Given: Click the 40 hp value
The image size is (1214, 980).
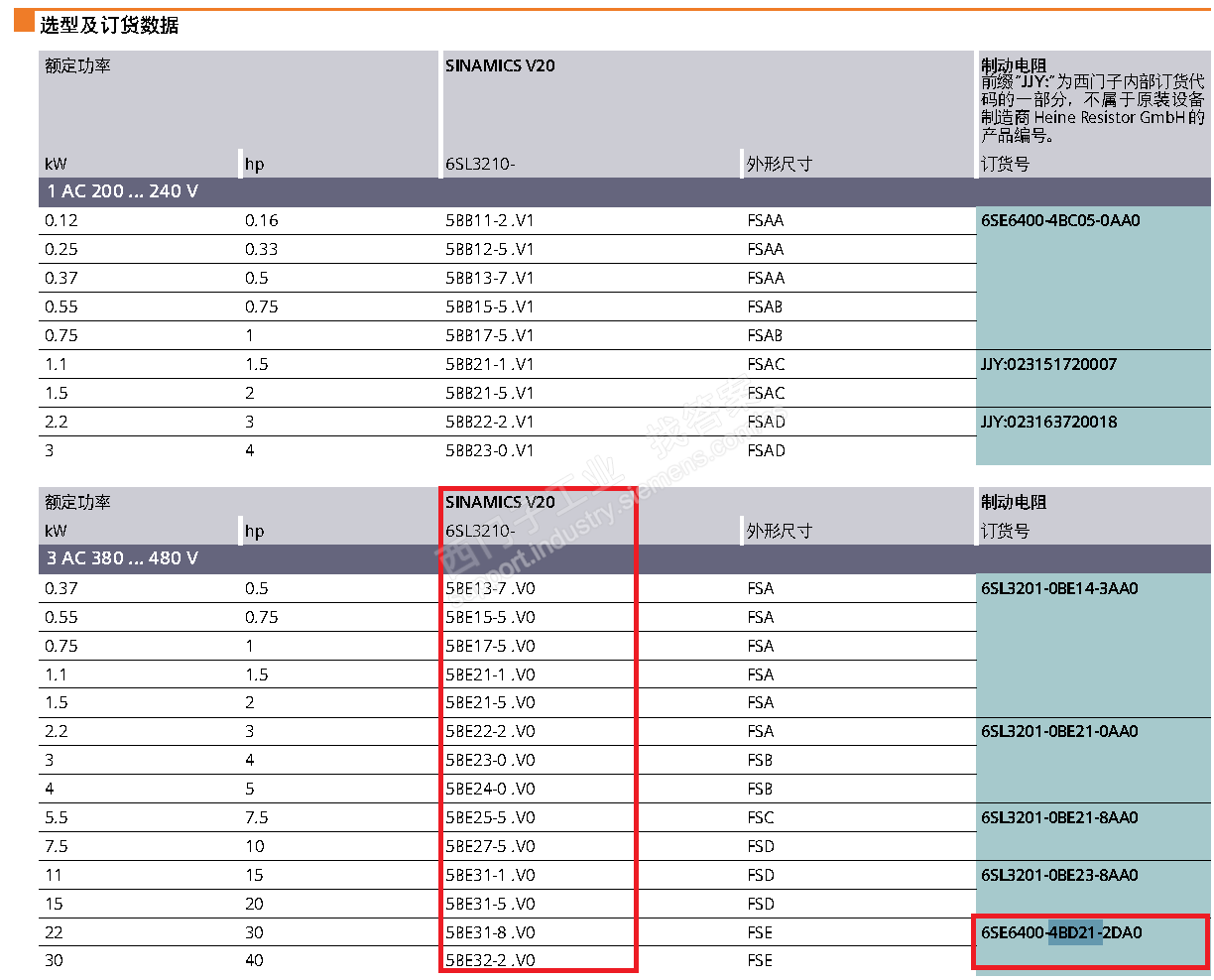Looking at the screenshot, I should [255, 960].
